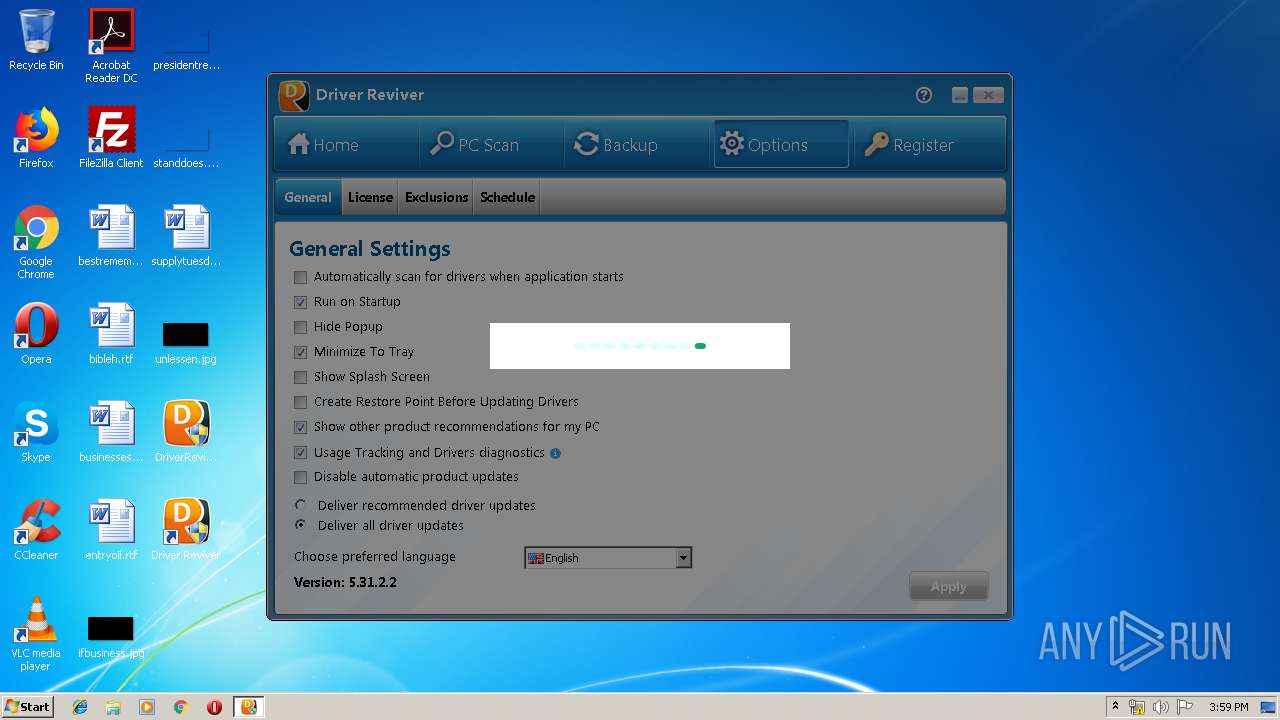Uncheck Run on Startup
1280x720 pixels.
point(300,302)
